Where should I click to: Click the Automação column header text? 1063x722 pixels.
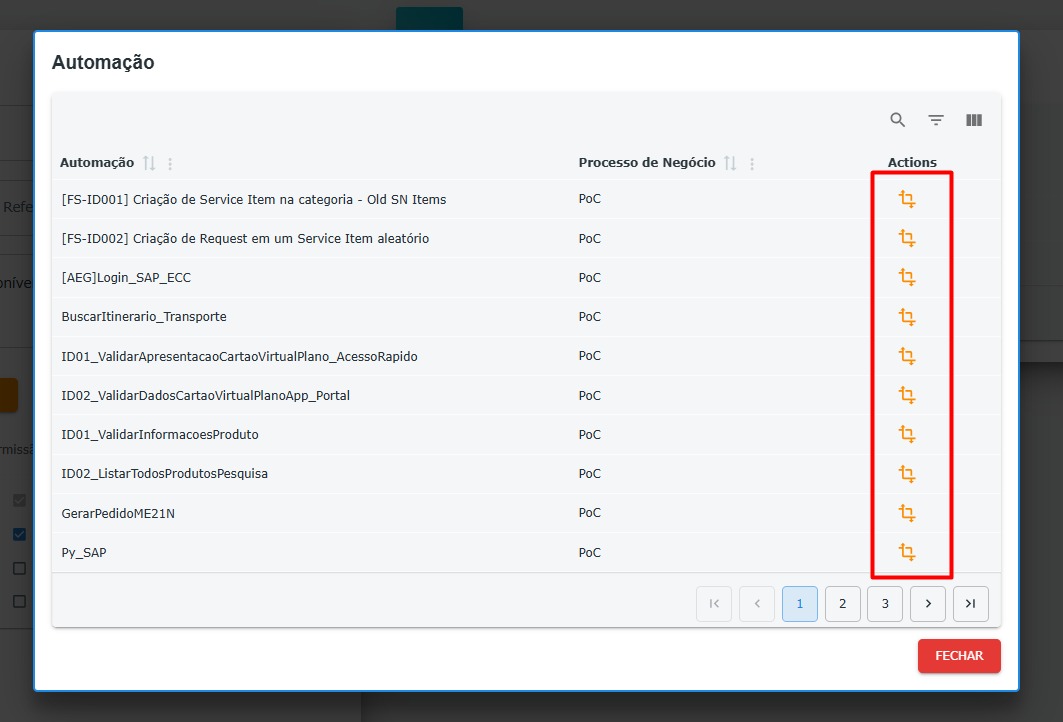click(x=97, y=163)
